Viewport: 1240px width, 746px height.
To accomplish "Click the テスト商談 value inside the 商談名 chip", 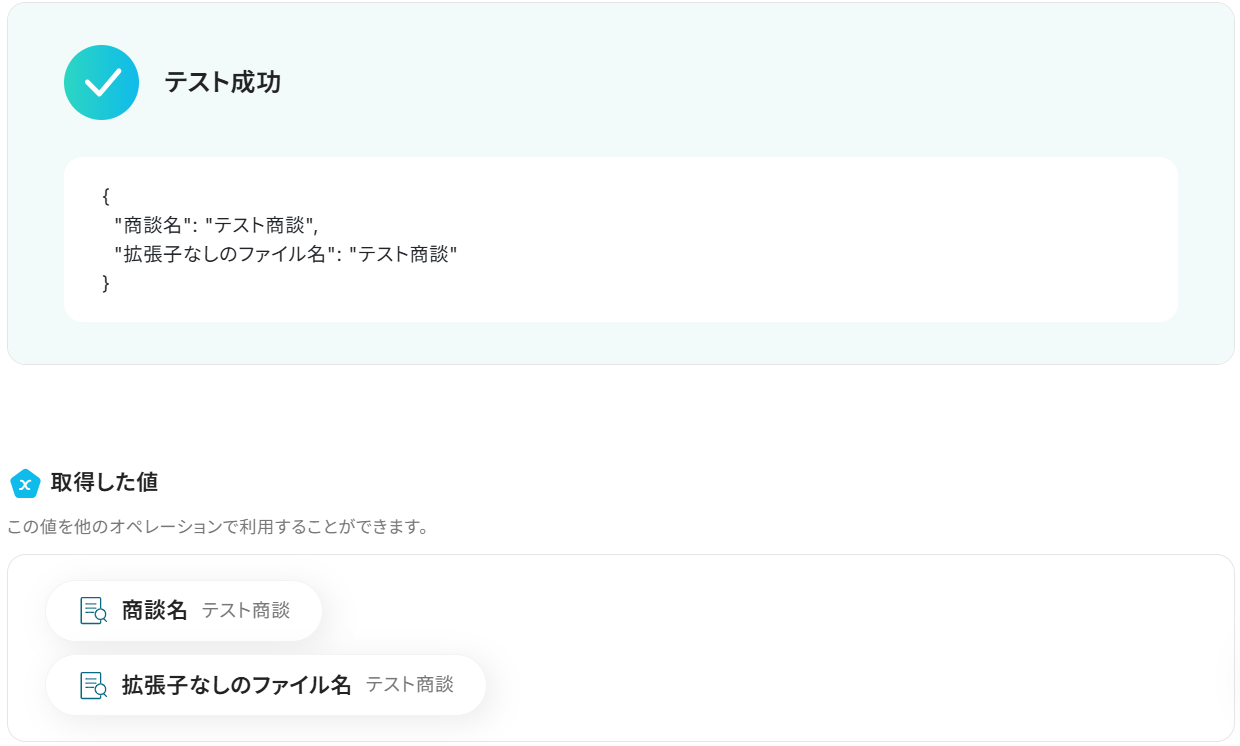I will click(246, 610).
